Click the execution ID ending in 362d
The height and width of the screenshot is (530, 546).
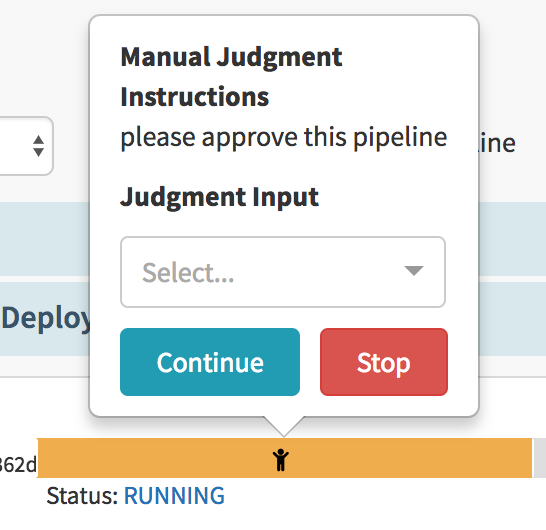click(x=17, y=465)
